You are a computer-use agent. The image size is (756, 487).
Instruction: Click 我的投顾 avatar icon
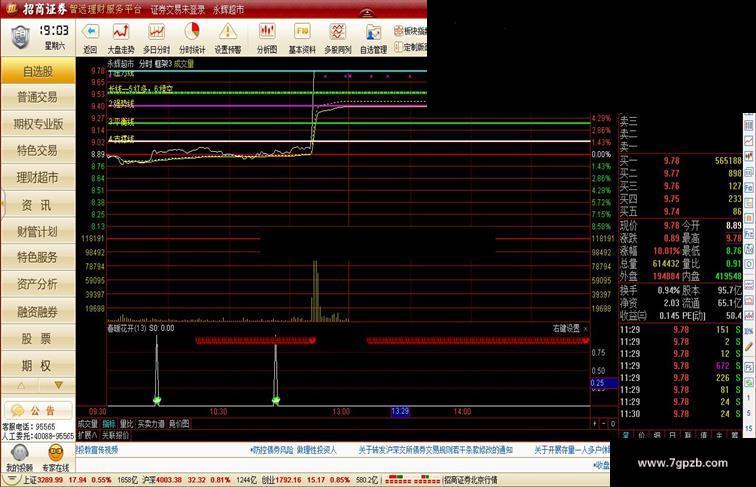pos(19,453)
